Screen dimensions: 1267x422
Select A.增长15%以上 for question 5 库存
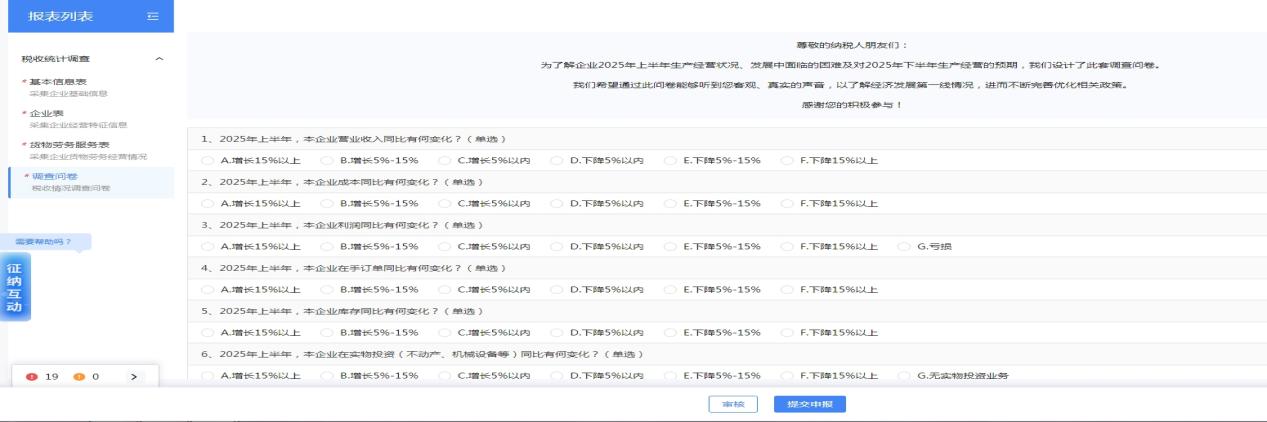206,332
